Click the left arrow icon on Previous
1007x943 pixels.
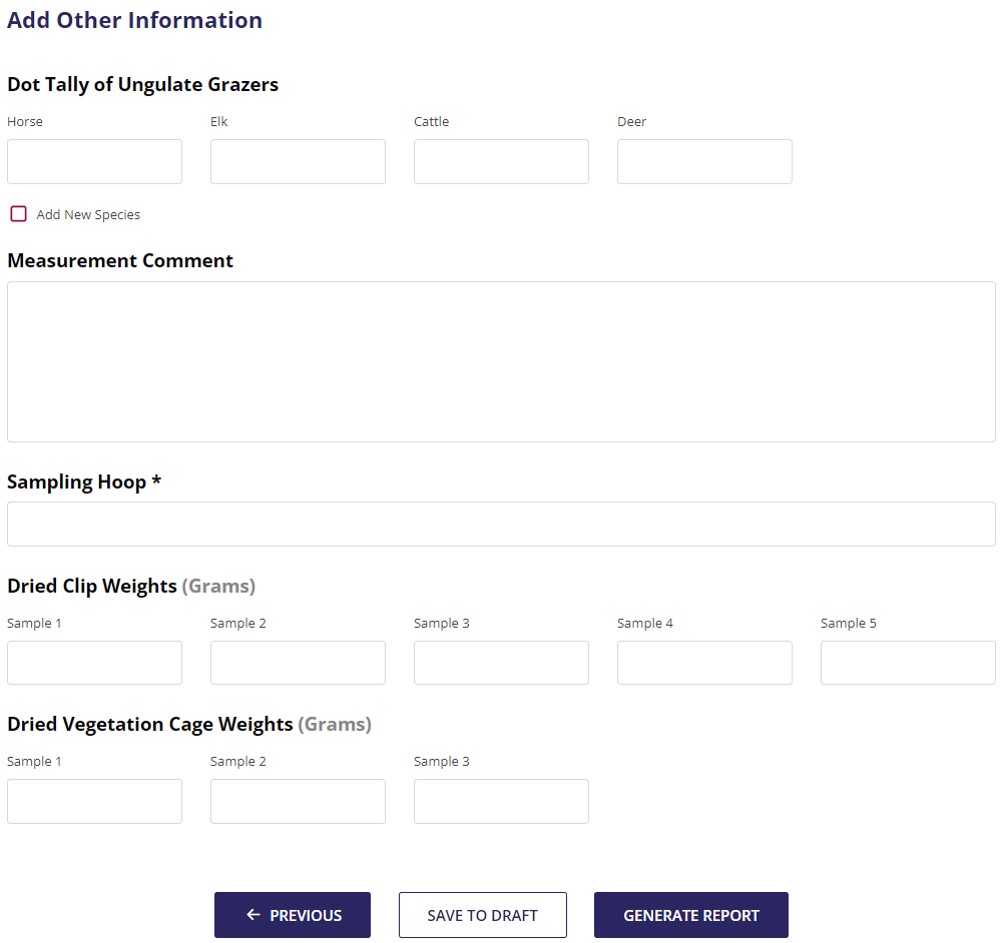click(253, 915)
